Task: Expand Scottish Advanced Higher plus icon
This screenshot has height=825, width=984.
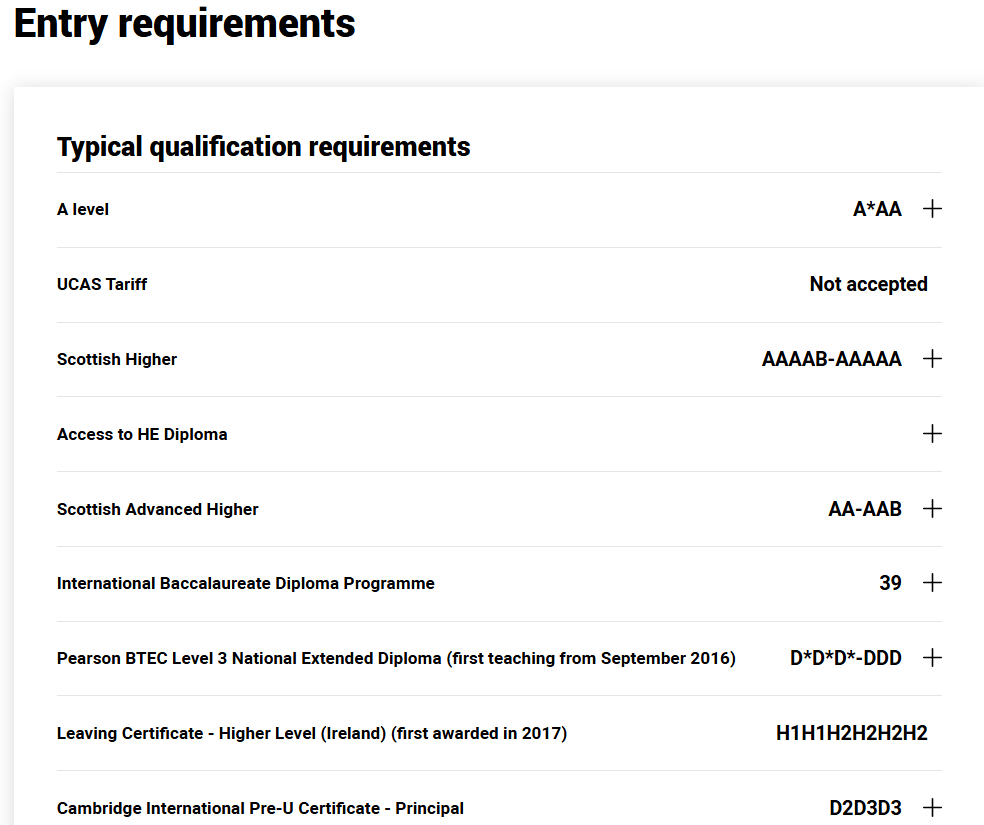Action: click(x=932, y=508)
